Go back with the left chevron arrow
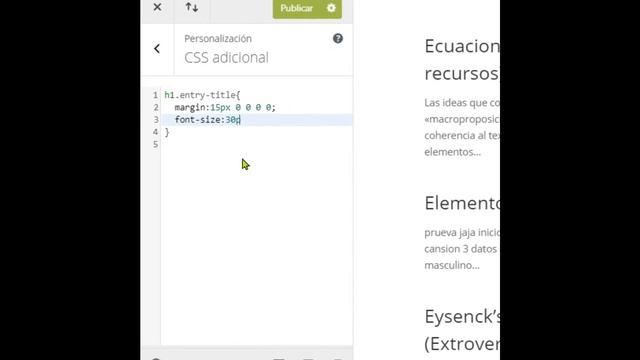Viewport: 640px width, 360px height. tap(157, 49)
